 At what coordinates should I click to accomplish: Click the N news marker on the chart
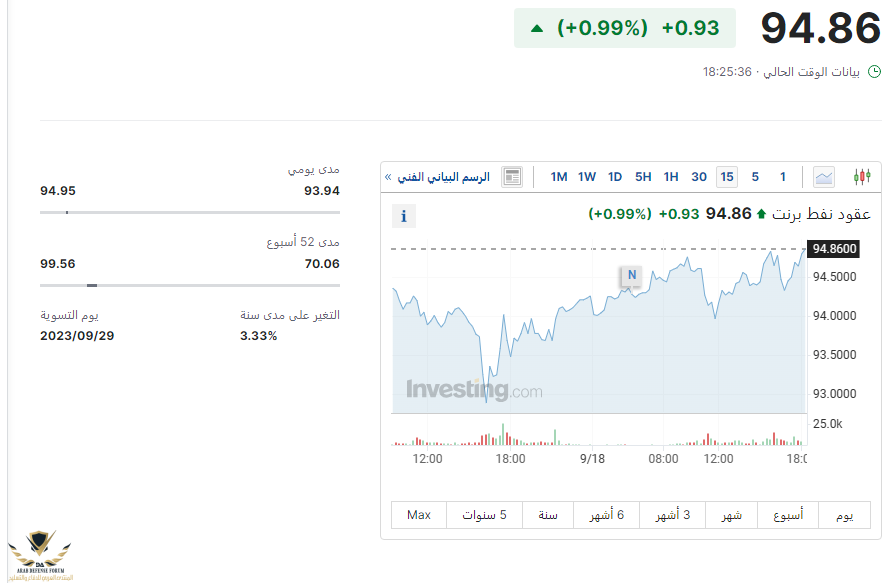coord(631,275)
